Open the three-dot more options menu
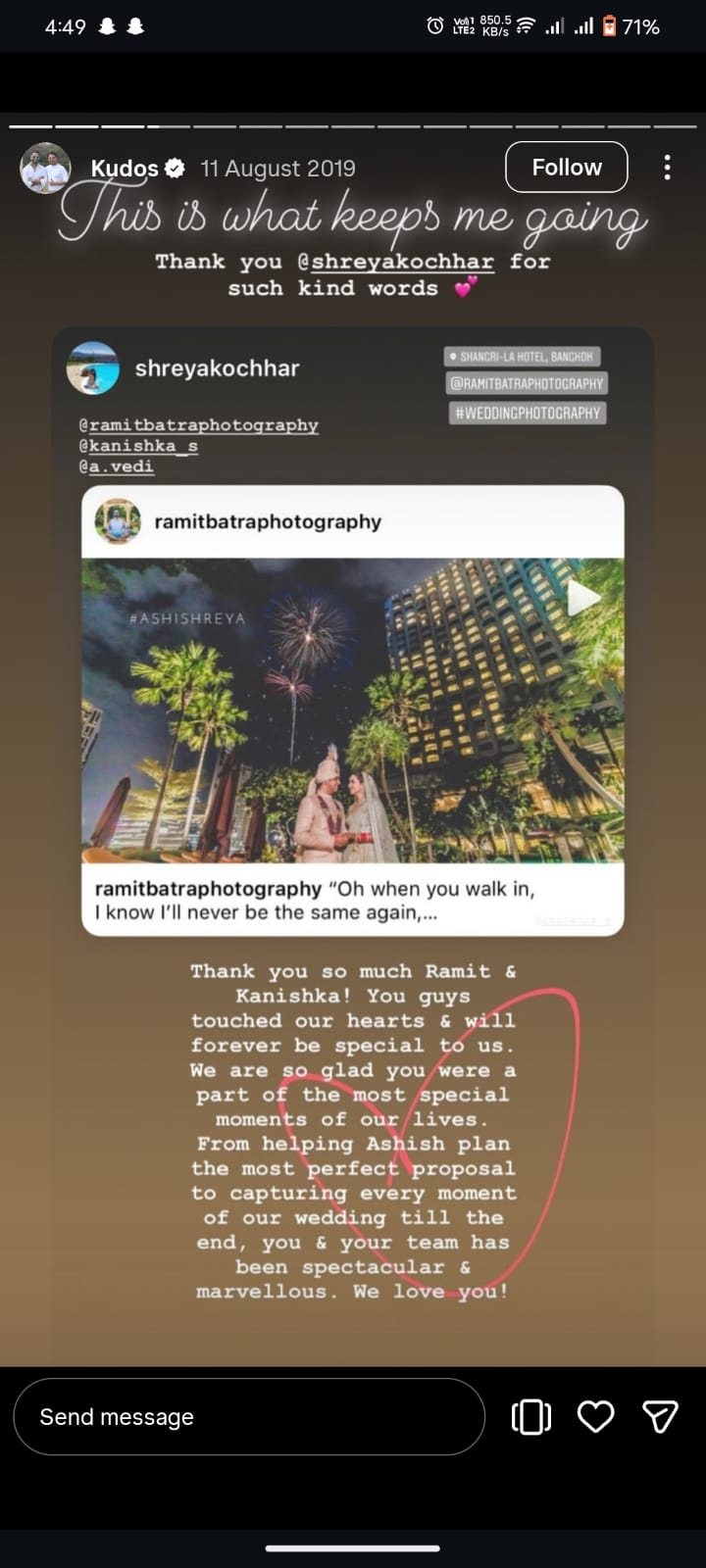This screenshot has width=706, height=1568. pos(667,168)
